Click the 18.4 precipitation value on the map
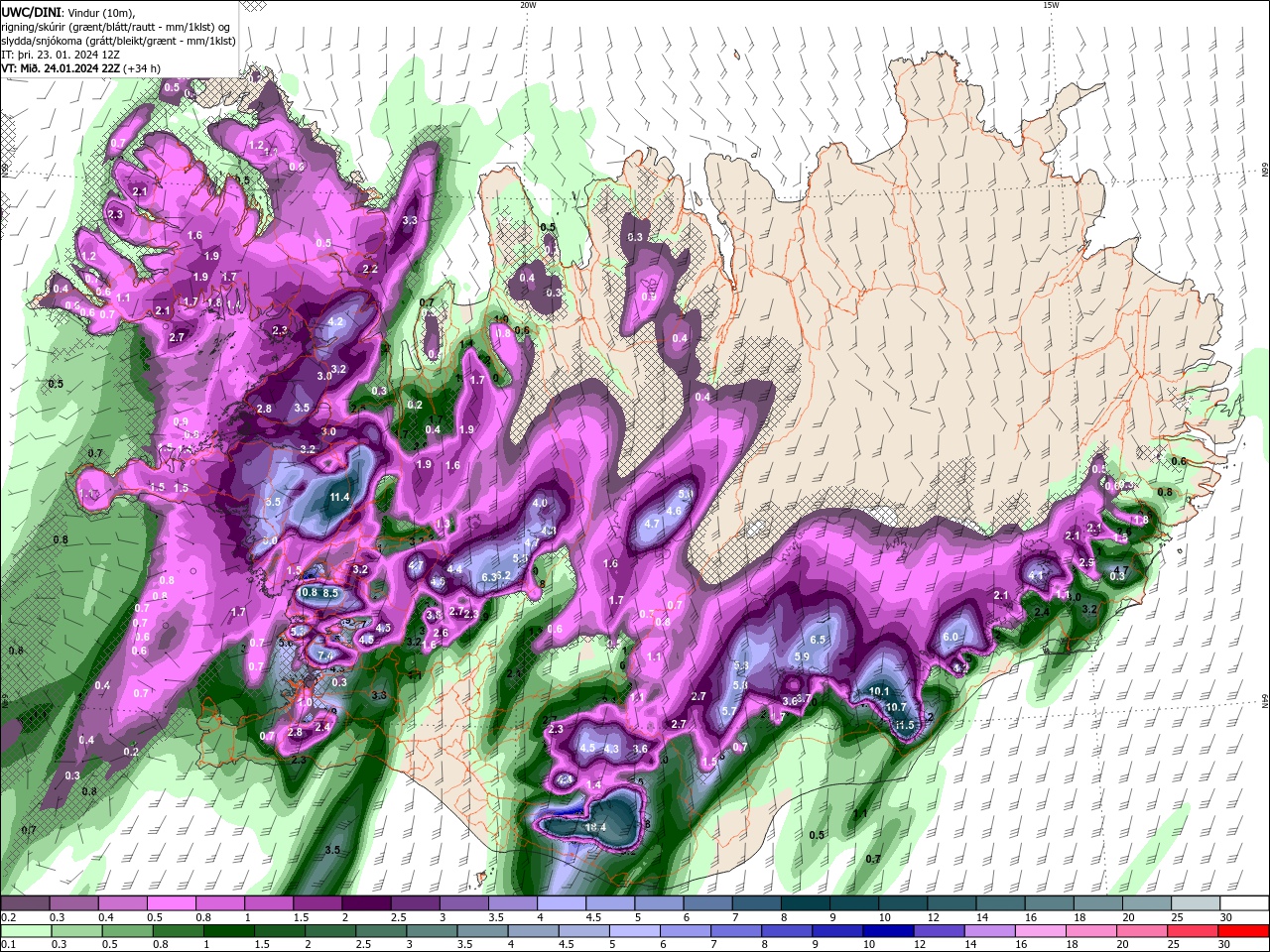 pos(596,827)
